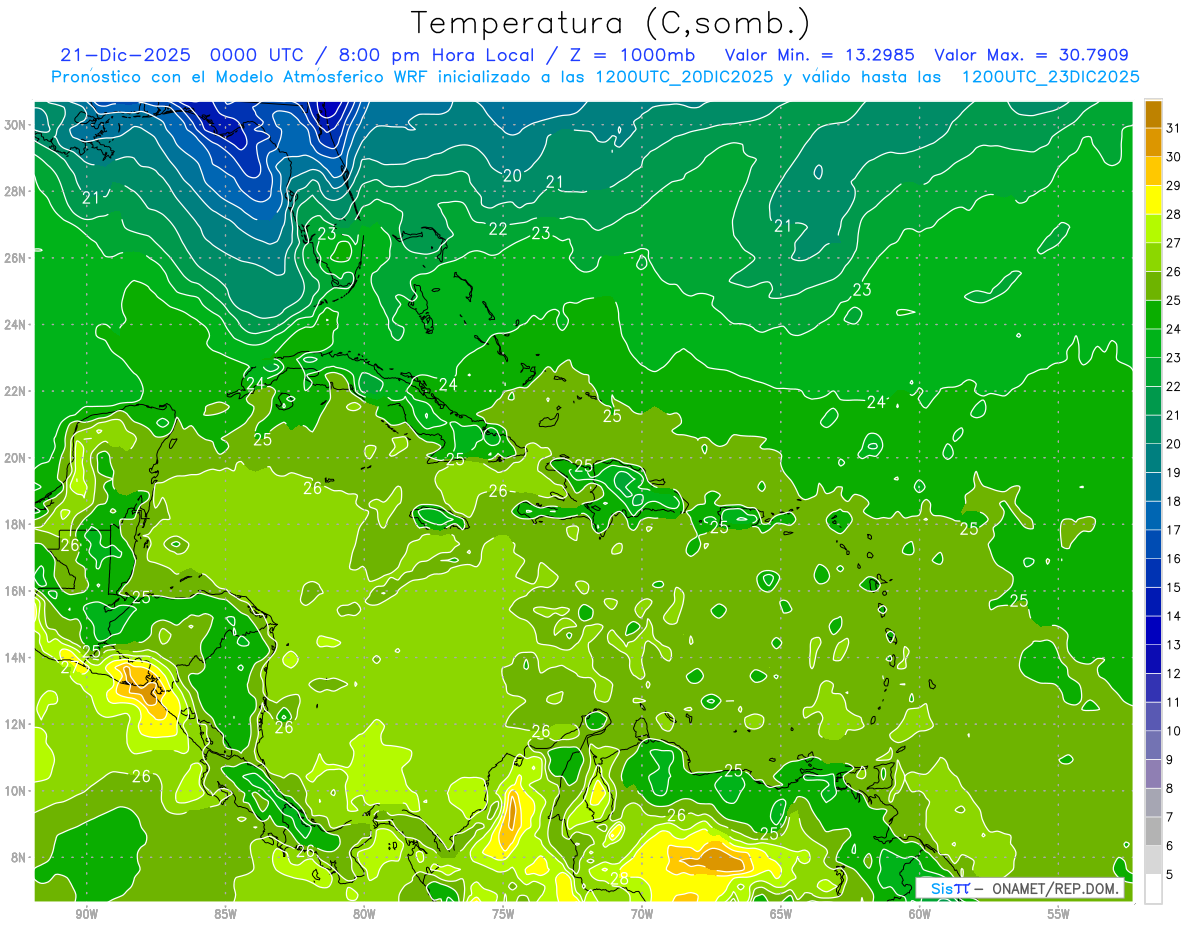Click the 80W longitude axis label
1200x927 pixels.
[364, 914]
